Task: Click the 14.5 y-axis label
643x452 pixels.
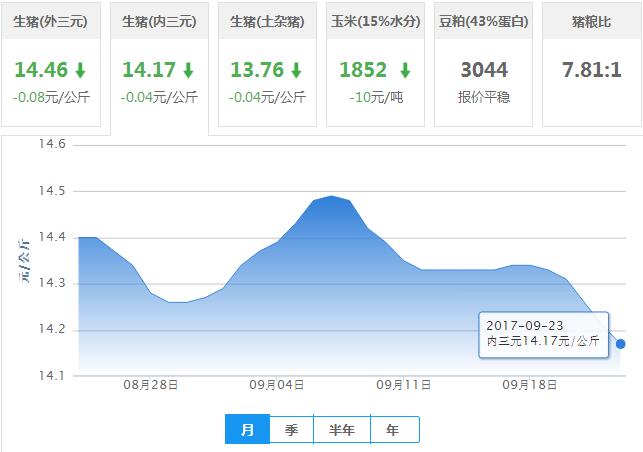Action: [x=52, y=191]
